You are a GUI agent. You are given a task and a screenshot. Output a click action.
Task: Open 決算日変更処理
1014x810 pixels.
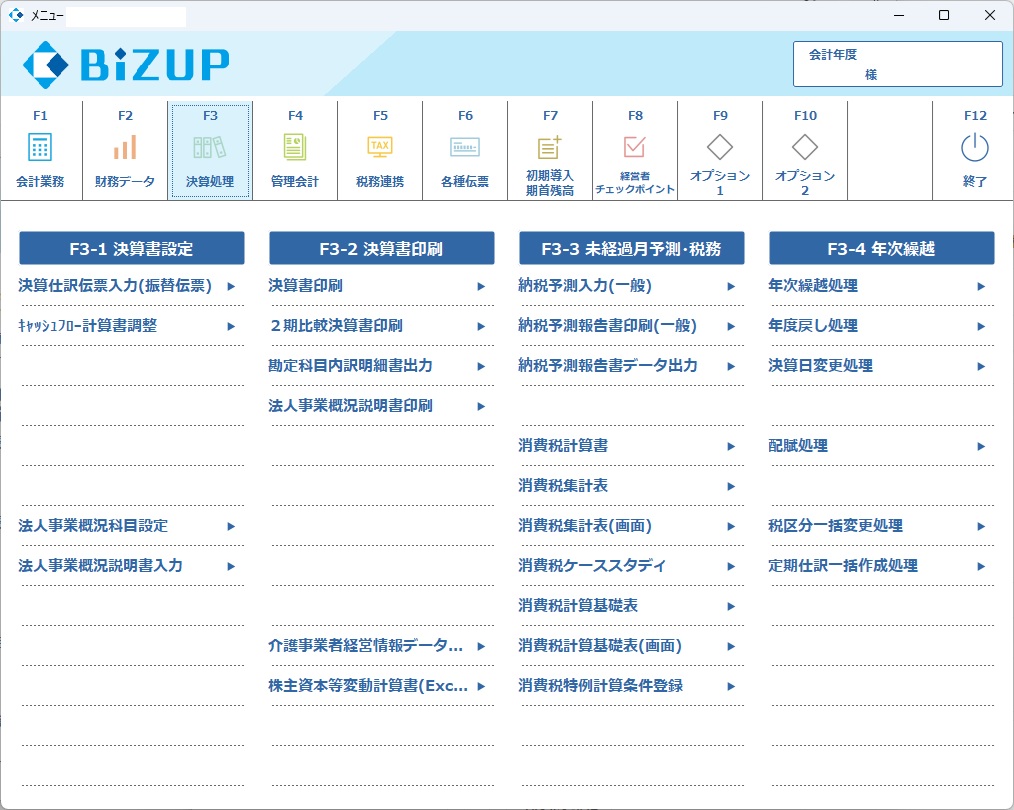point(820,366)
